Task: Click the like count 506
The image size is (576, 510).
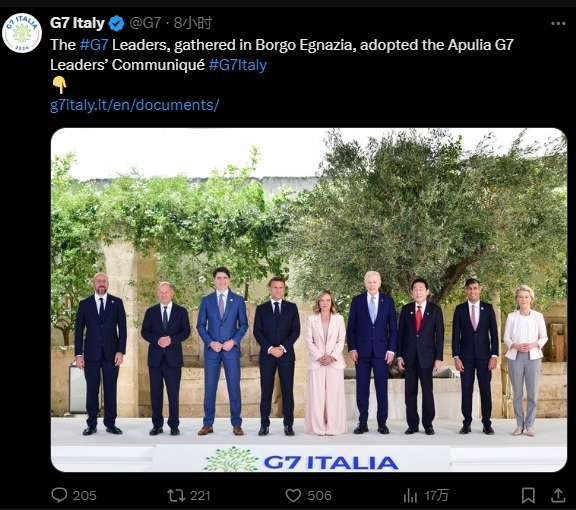Action: pos(320,496)
